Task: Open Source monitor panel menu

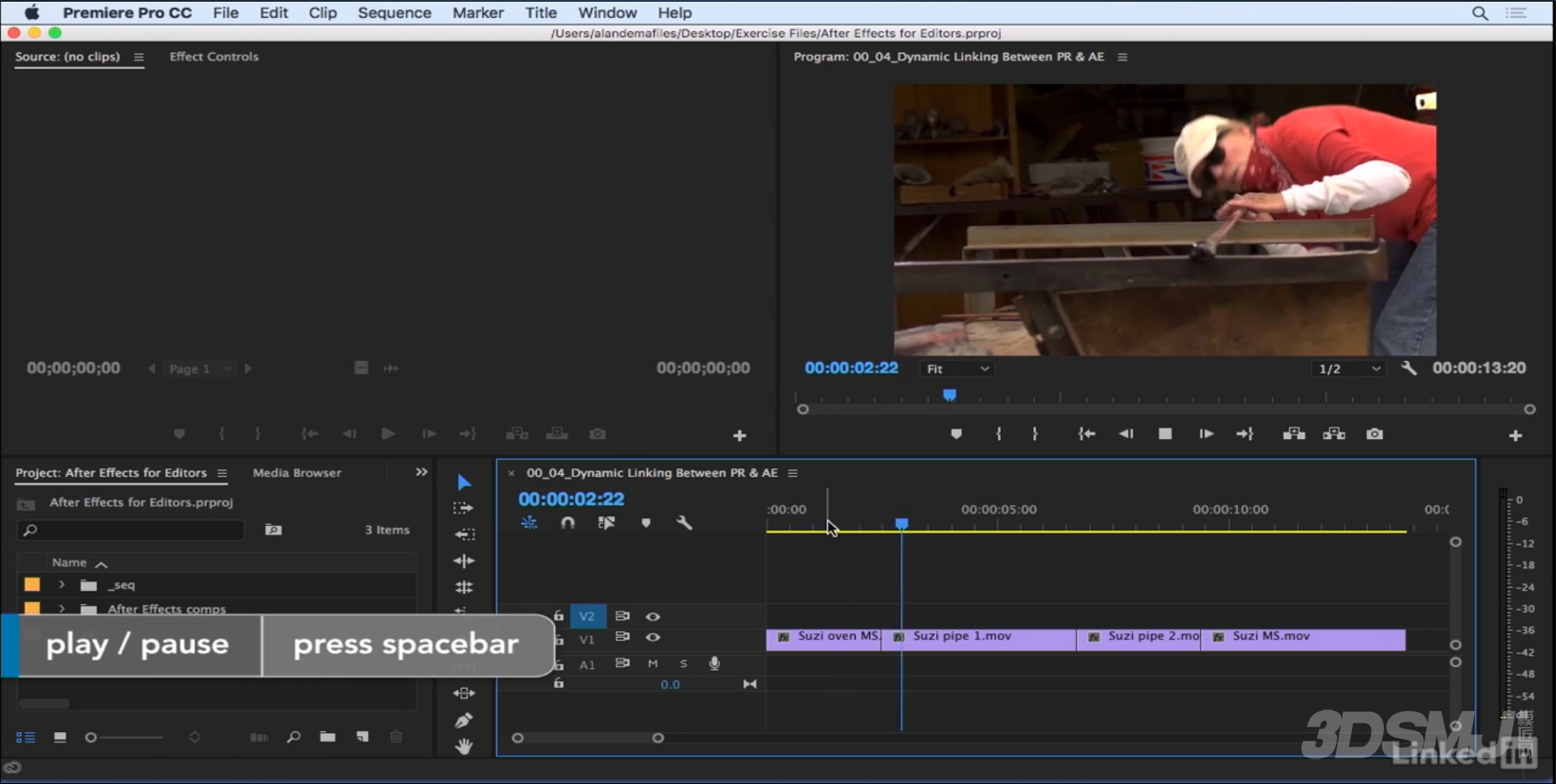Action: click(139, 57)
